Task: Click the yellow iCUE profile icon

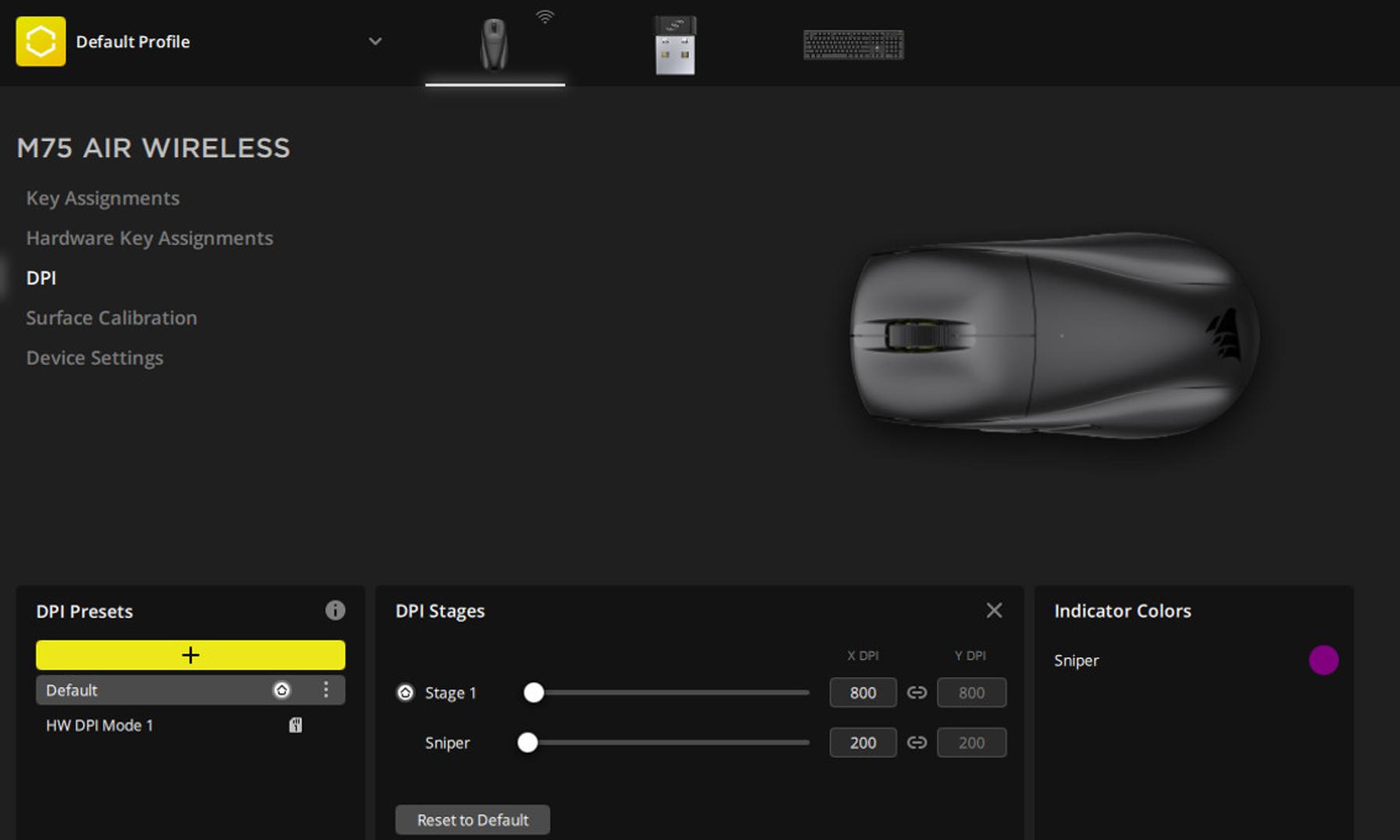Action: point(40,41)
